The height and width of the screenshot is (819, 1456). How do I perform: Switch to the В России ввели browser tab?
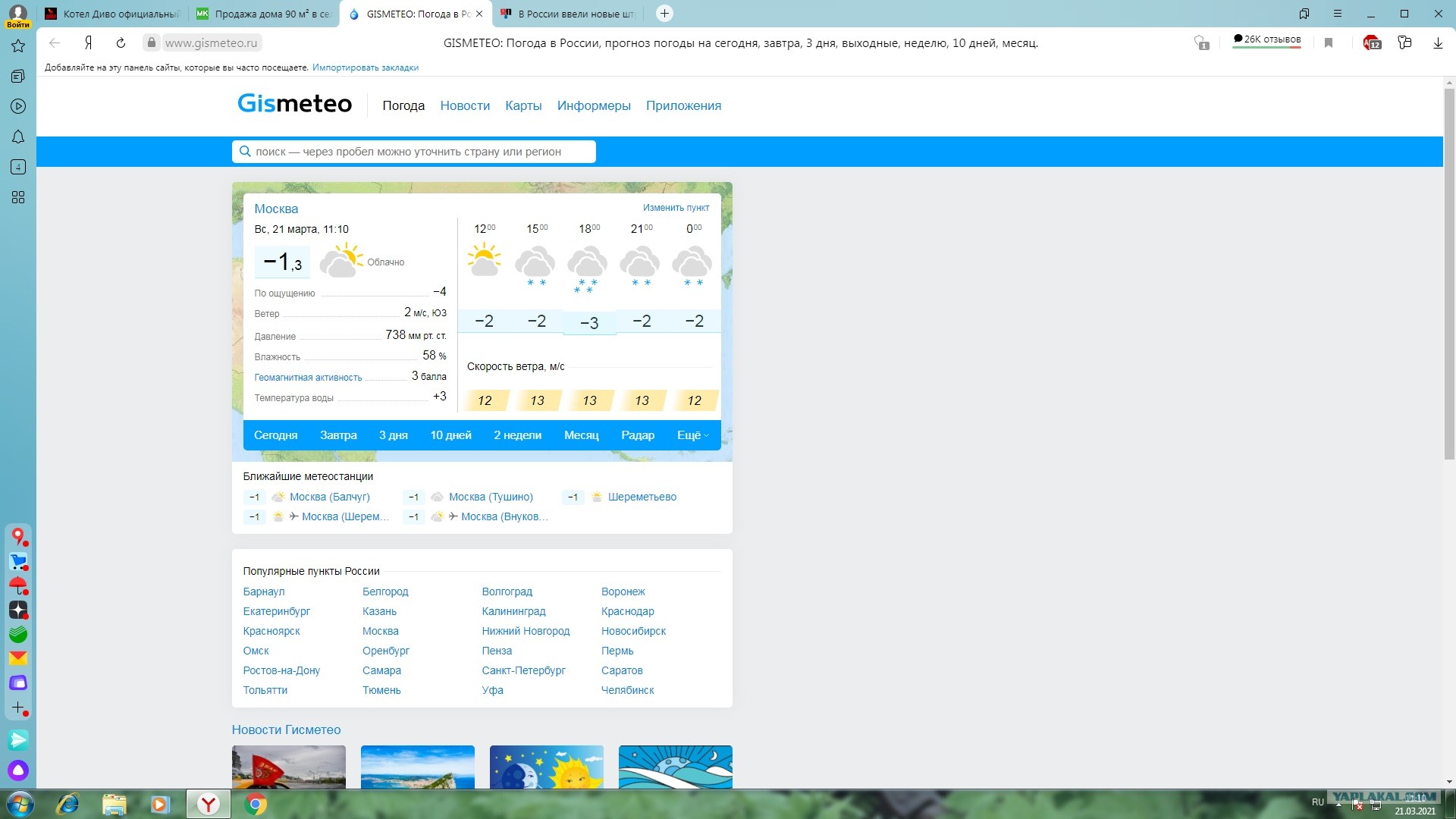[x=568, y=14]
